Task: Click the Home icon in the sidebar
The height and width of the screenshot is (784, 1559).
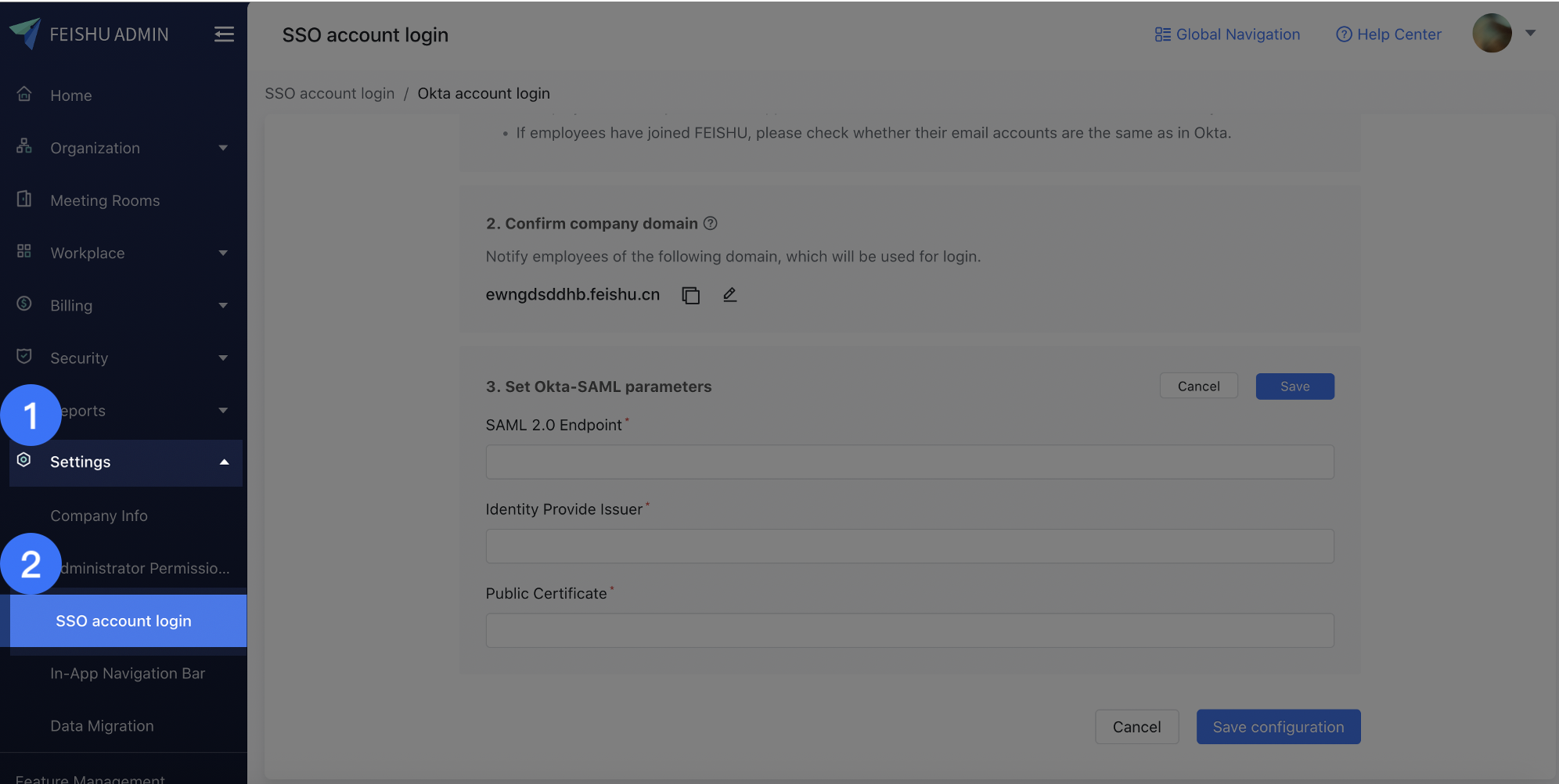Action: pyautogui.click(x=24, y=94)
